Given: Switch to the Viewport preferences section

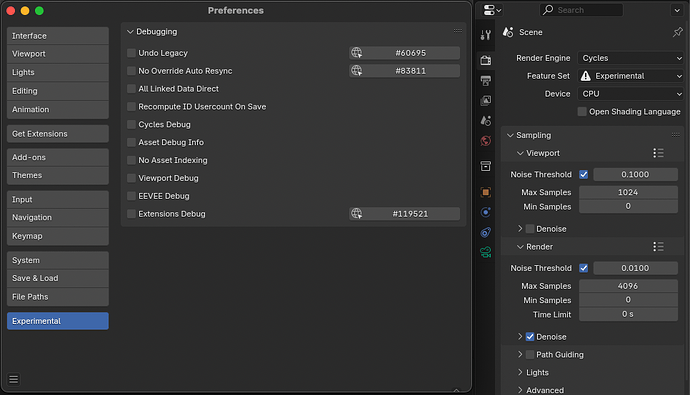Looking at the screenshot, I should coord(58,54).
